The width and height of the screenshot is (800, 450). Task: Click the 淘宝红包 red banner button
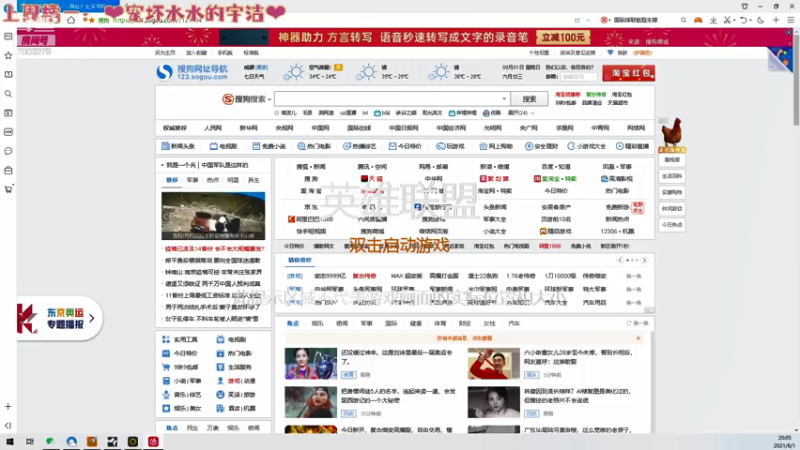pos(629,73)
